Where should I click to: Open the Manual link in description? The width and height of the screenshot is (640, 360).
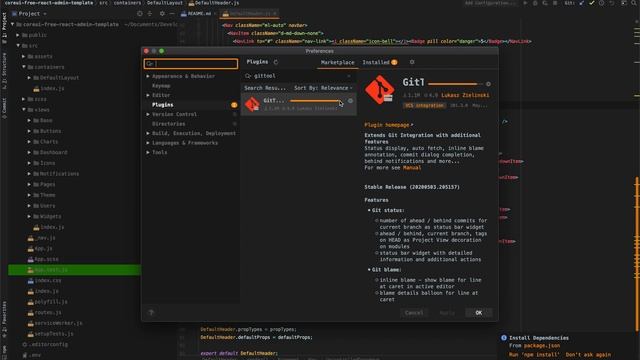click(412, 168)
